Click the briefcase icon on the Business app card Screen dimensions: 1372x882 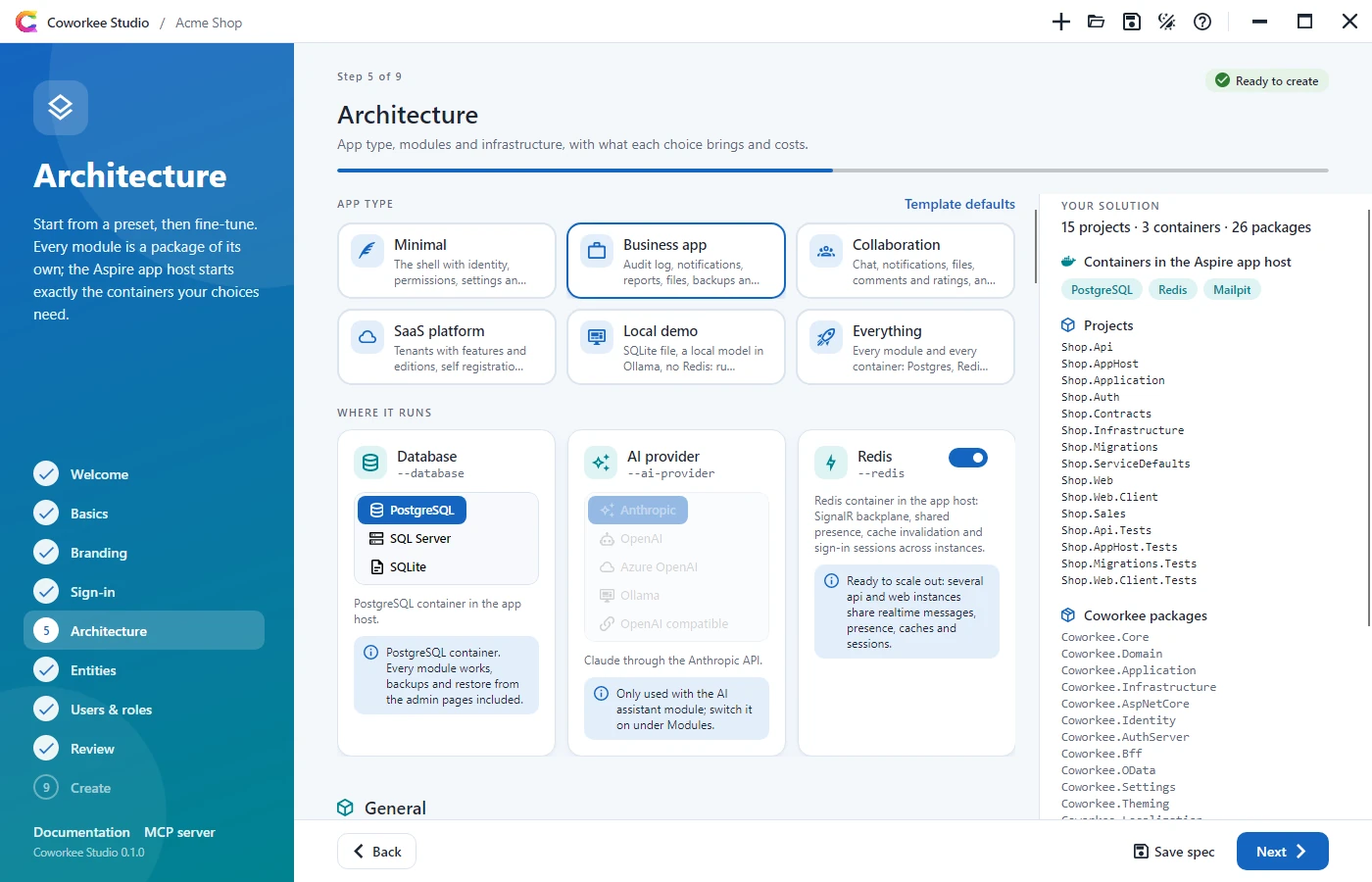(597, 251)
